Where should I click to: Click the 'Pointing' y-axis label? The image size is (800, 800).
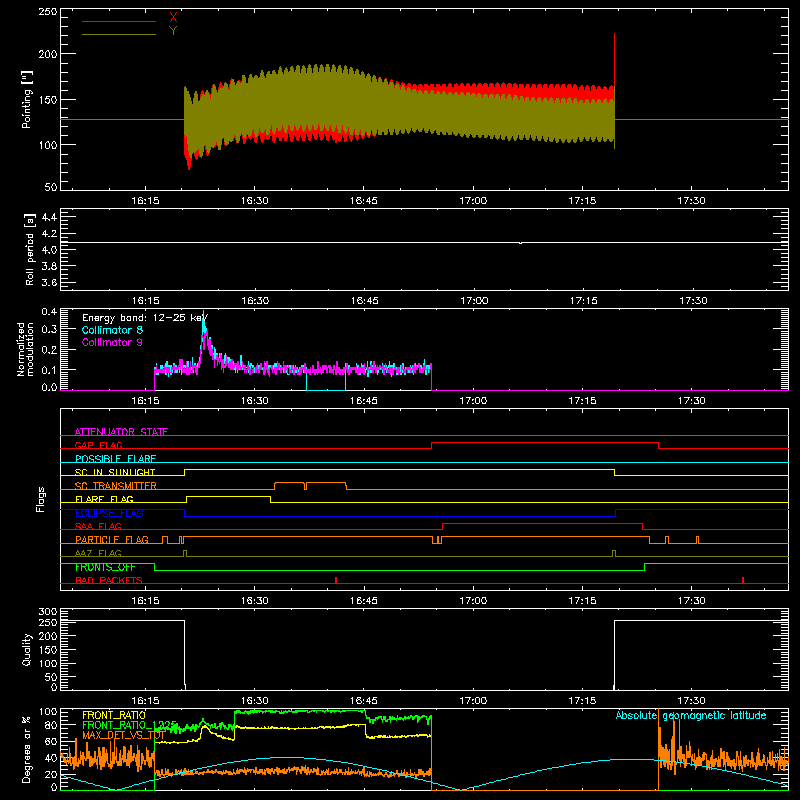coord(27,99)
